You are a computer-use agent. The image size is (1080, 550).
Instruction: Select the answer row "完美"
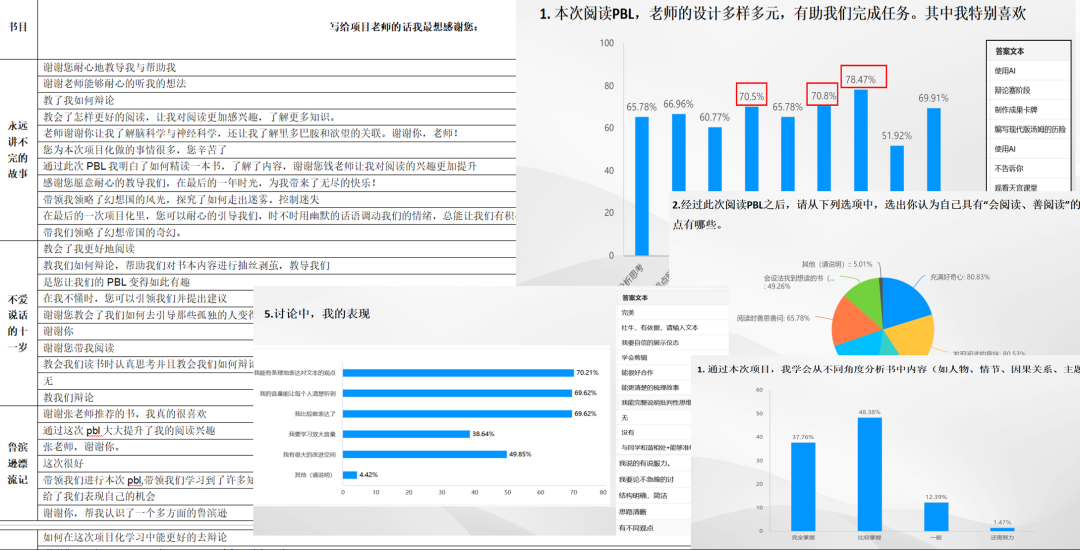[x=673, y=313]
